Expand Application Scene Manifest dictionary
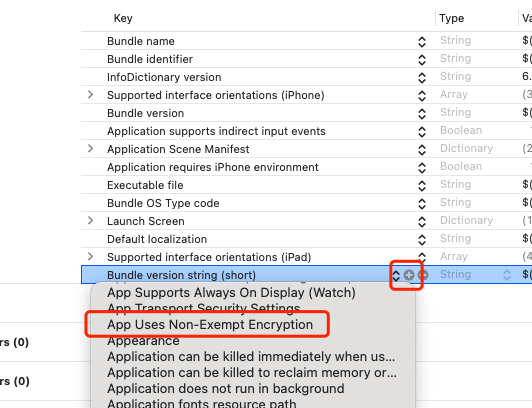The width and height of the screenshot is (532, 408). point(90,149)
